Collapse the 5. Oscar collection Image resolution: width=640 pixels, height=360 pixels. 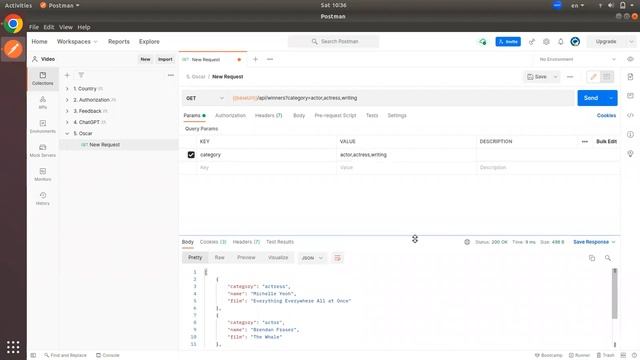coord(67,133)
